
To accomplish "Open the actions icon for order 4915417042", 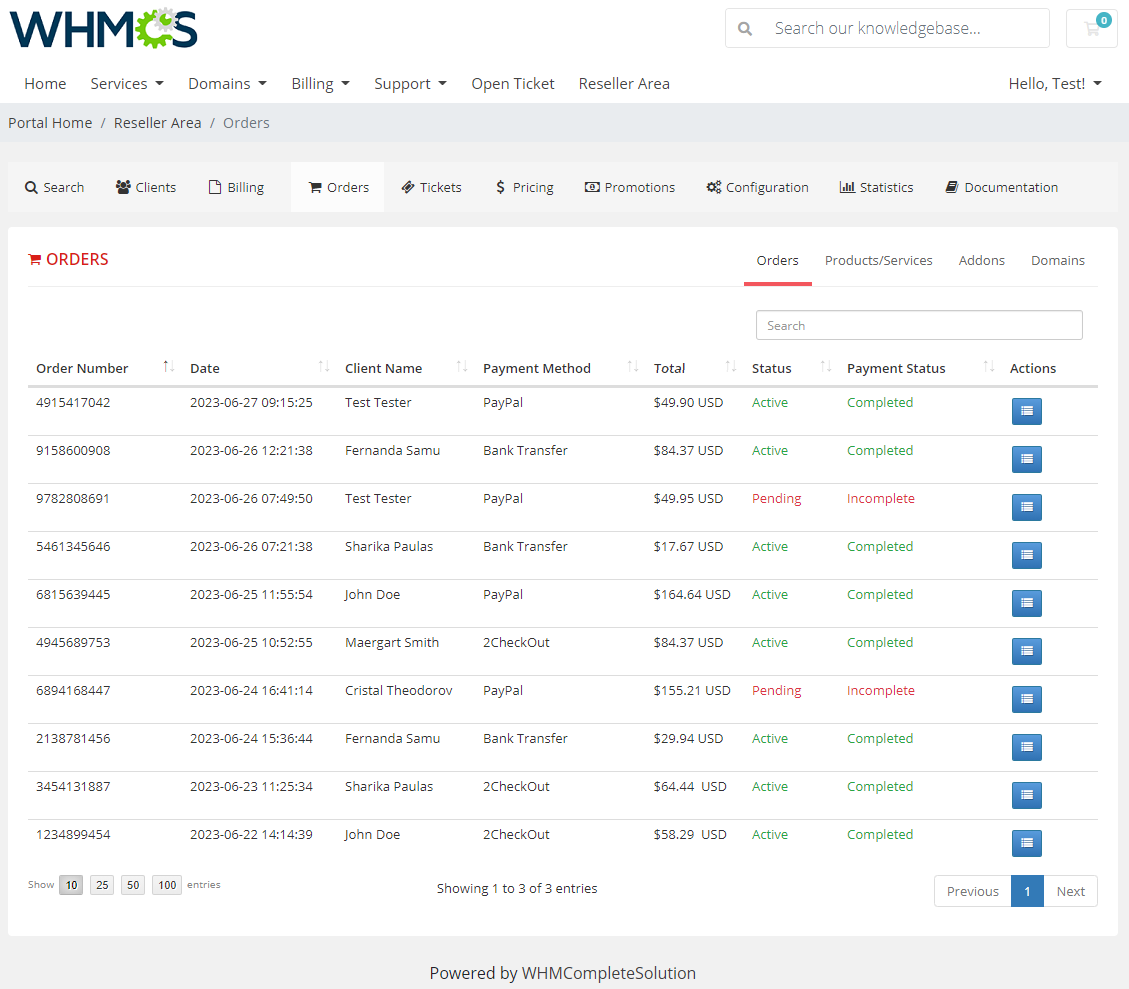I will click(1026, 411).
